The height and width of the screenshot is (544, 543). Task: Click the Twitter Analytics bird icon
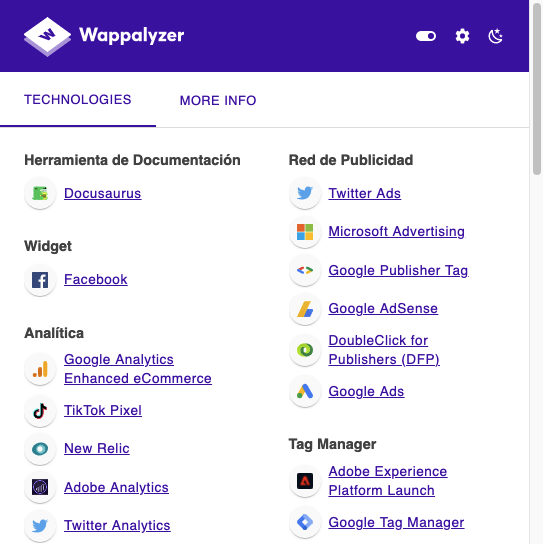tap(40, 525)
